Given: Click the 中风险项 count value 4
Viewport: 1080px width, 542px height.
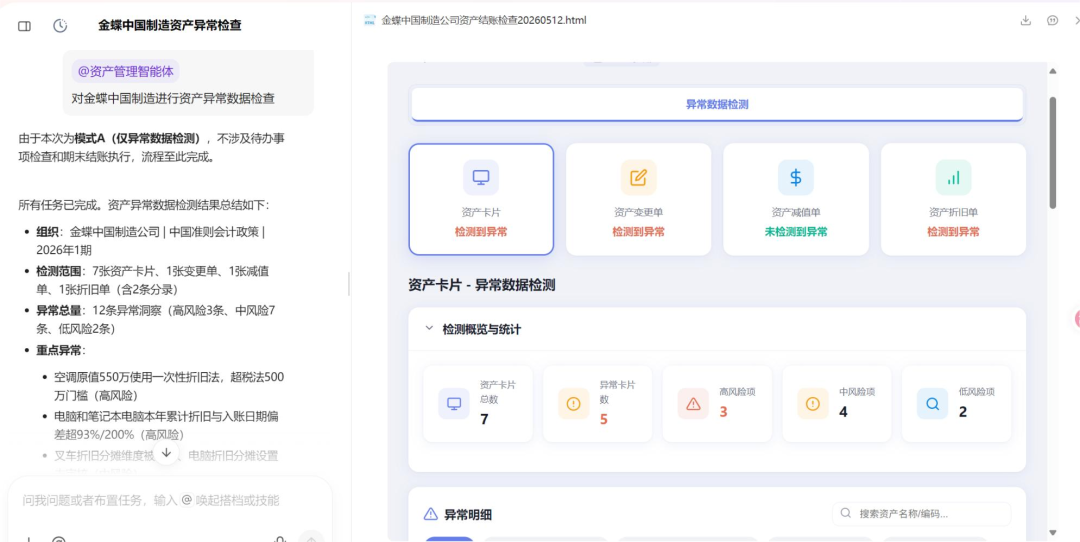Looking at the screenshot, I should (x=843, y=412).
